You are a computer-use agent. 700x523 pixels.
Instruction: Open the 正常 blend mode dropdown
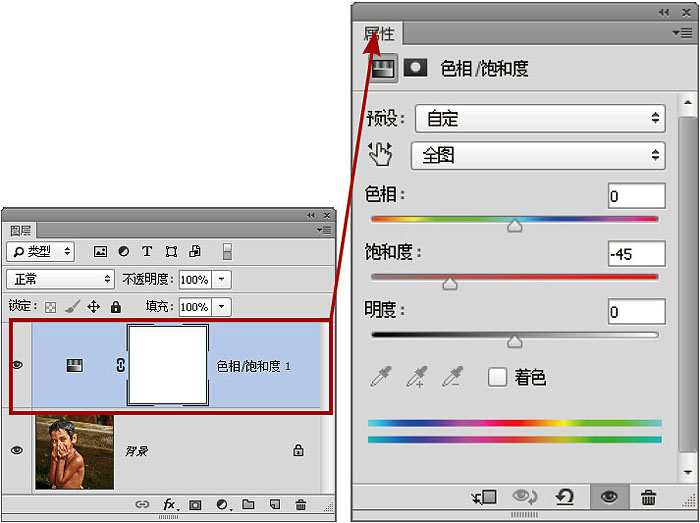click(x=62, y=279)
